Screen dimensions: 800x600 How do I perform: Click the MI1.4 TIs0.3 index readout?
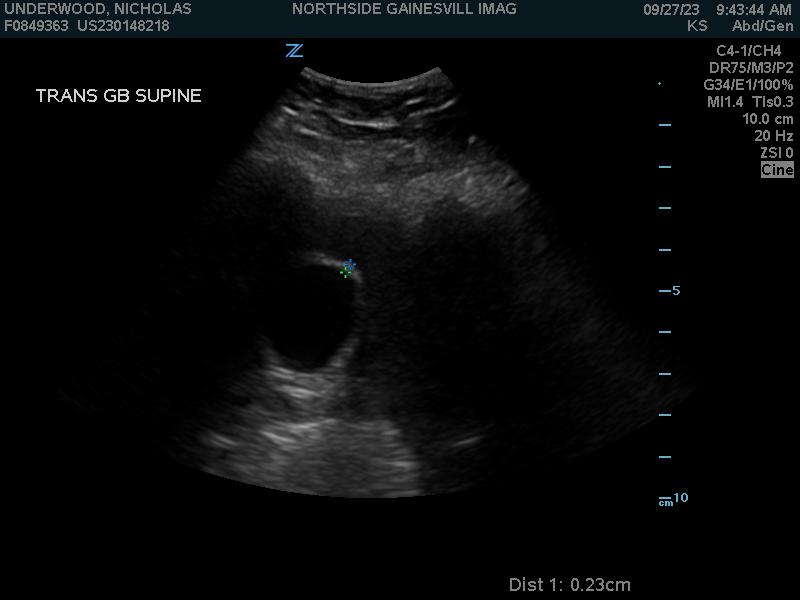tap(750, 102)
